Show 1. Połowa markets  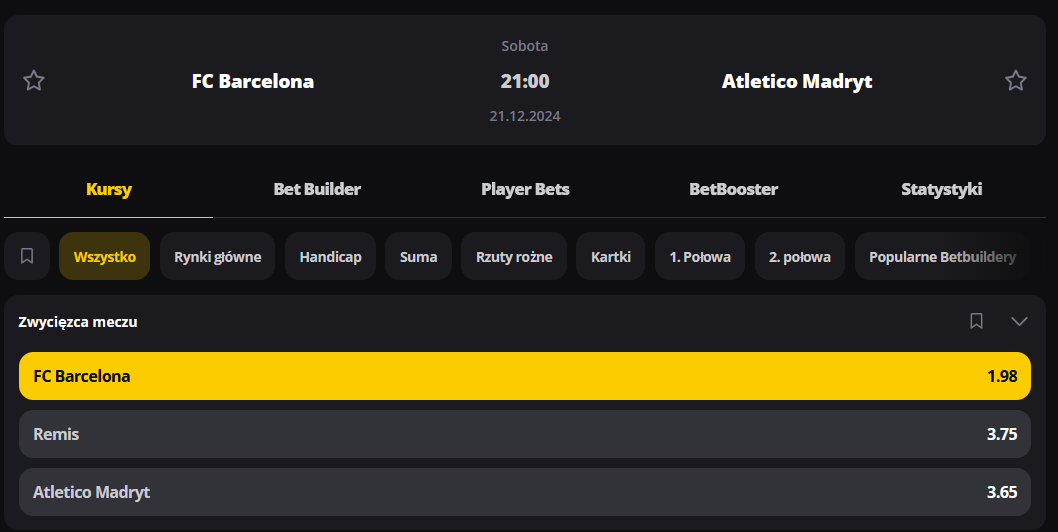pos(700,257)
